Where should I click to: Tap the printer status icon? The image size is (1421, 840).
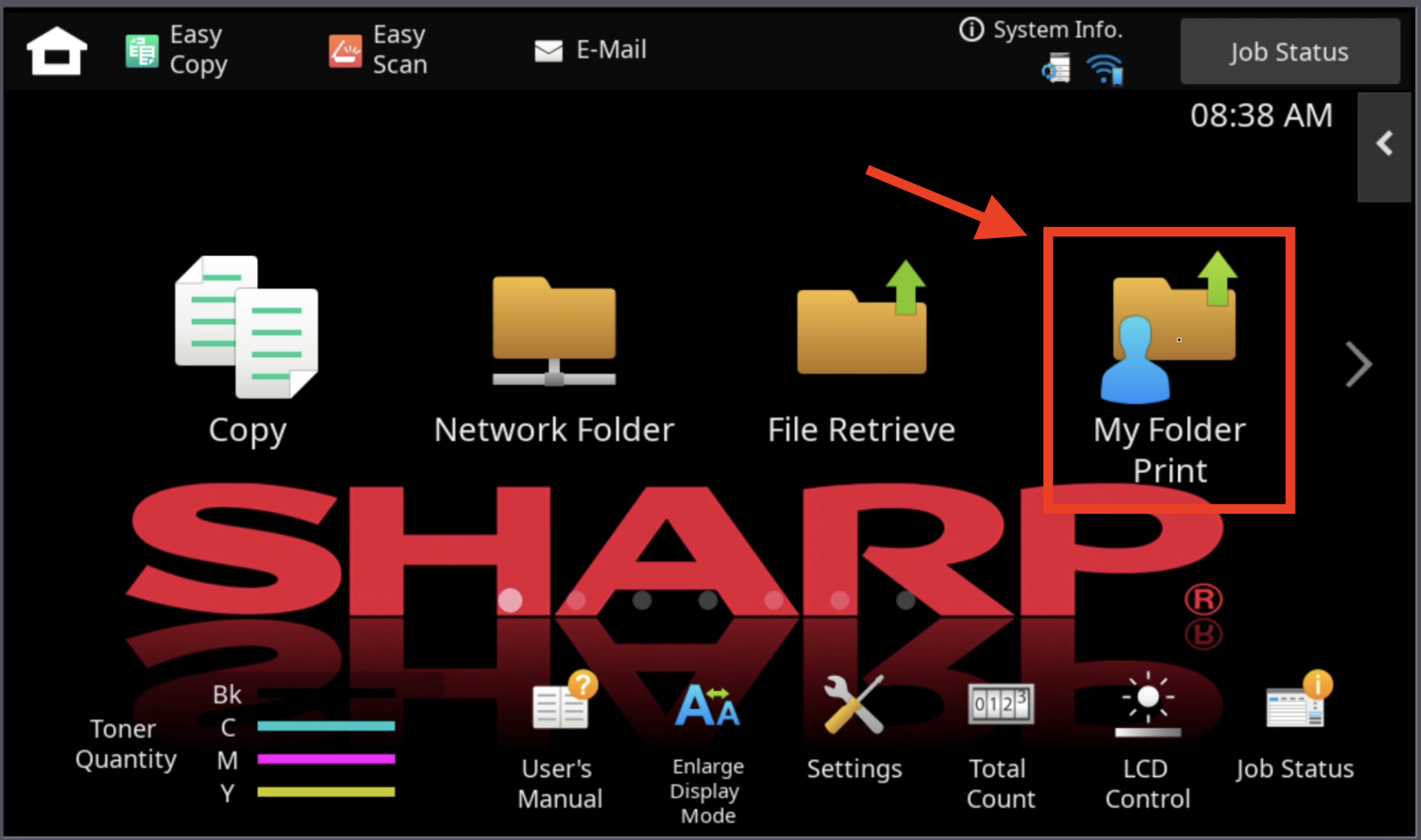click(x=1057, y=69)
